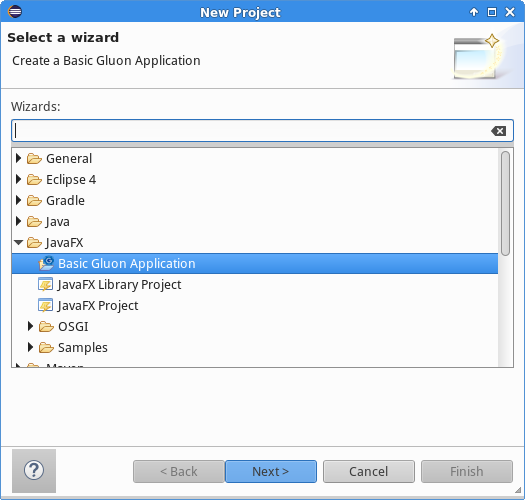
Task: Click the OSGI folder icon
Action: click(46, 327)
